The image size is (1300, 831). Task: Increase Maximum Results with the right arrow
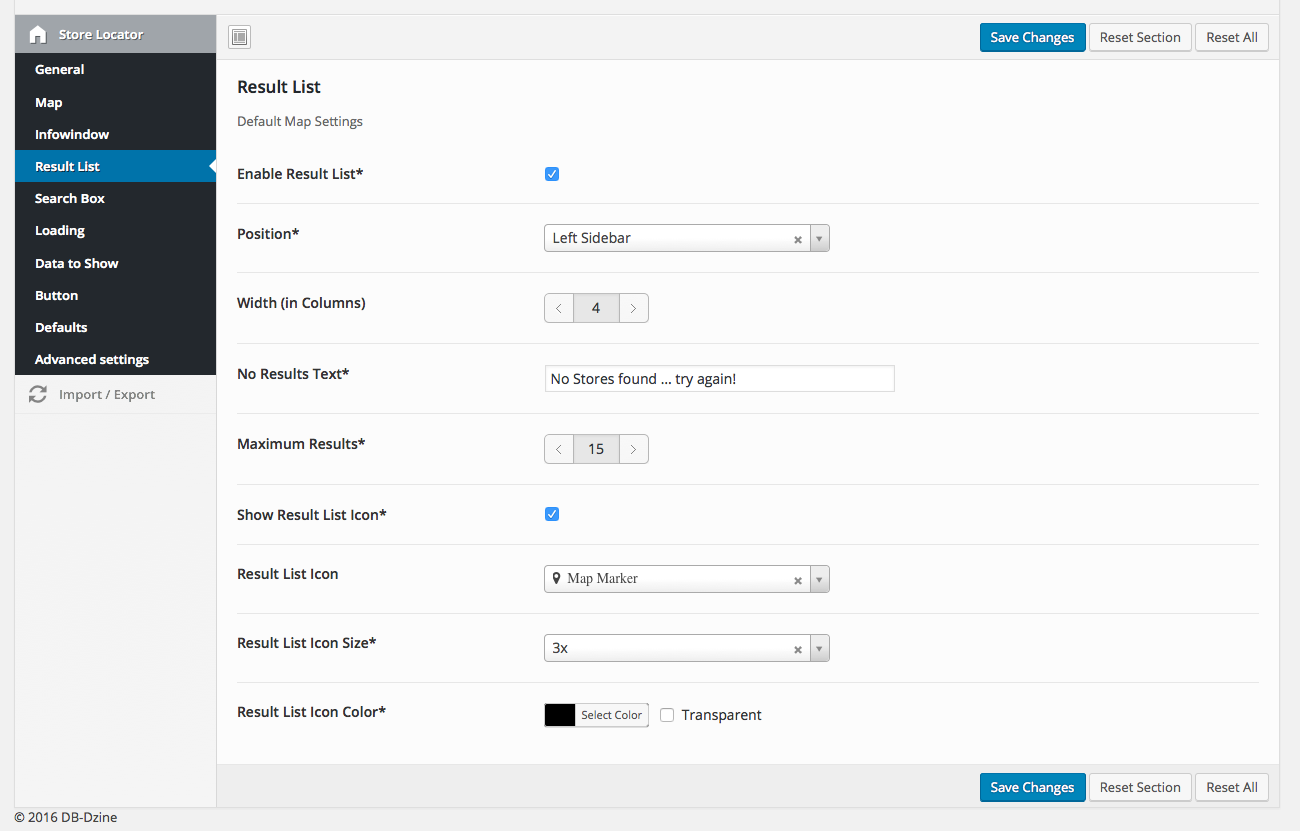[x=633, y=450]
